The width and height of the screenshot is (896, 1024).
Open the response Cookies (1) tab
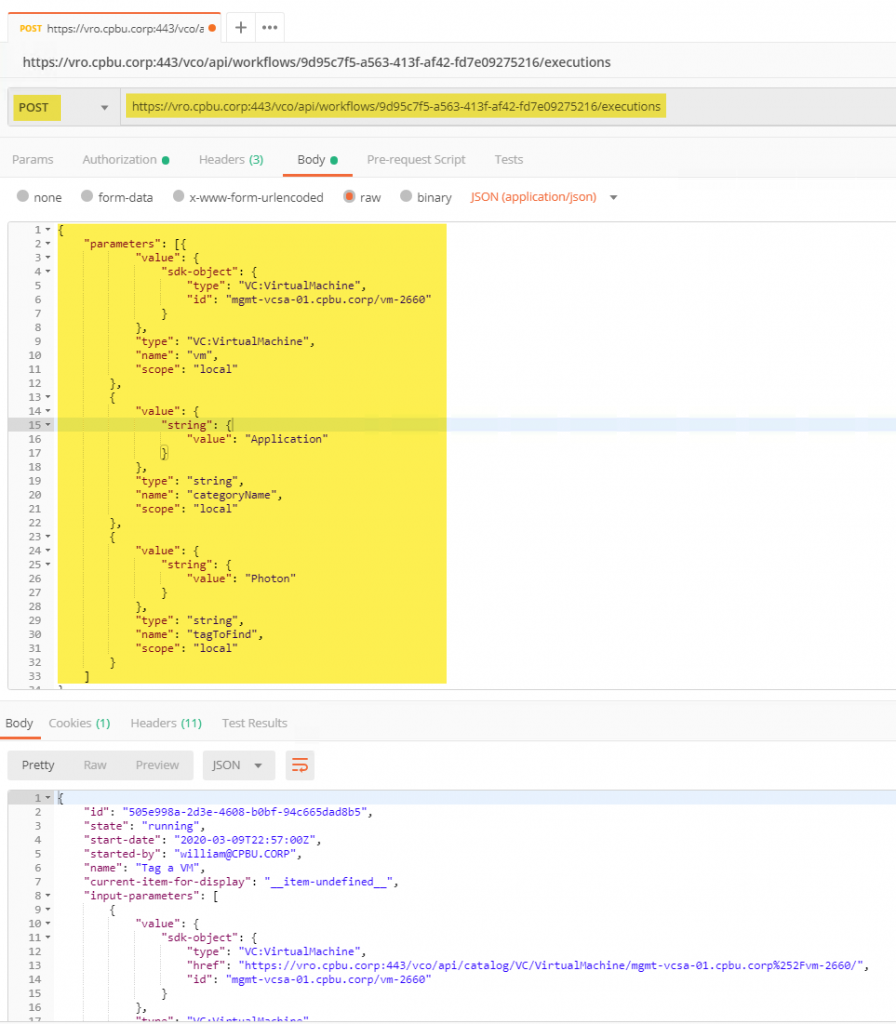tap(79, 723)
